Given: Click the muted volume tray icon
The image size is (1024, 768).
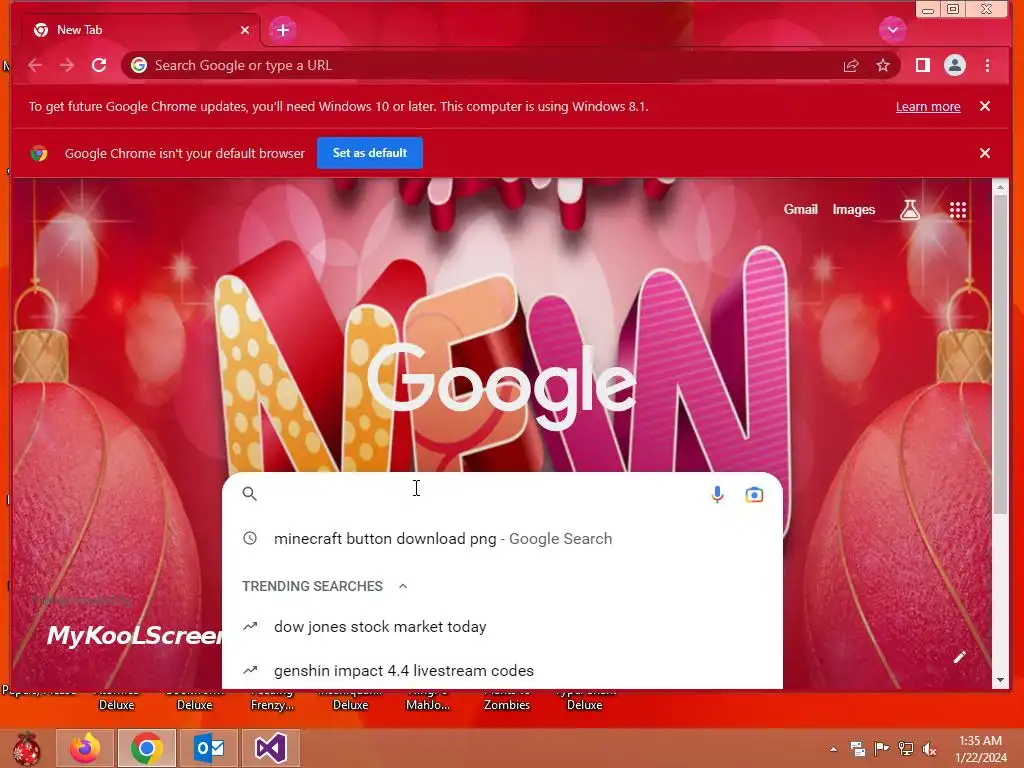Looking at the screenshot, I should [929, 749].
